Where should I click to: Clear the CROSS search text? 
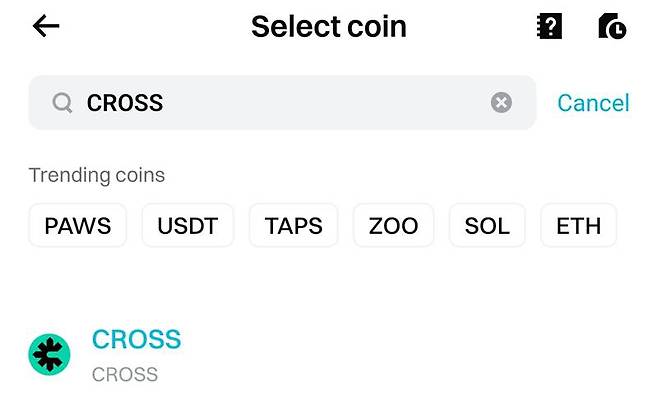coord(501,103)
